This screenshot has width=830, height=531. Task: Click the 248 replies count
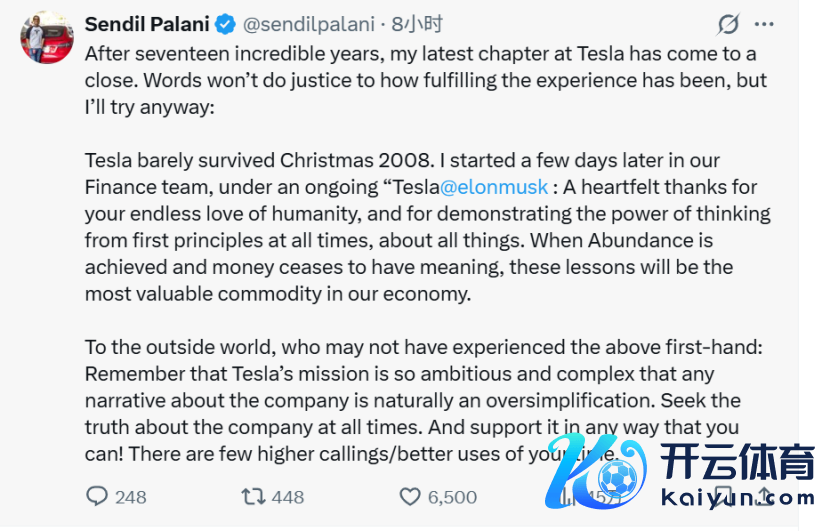click(x=131, y=497)
